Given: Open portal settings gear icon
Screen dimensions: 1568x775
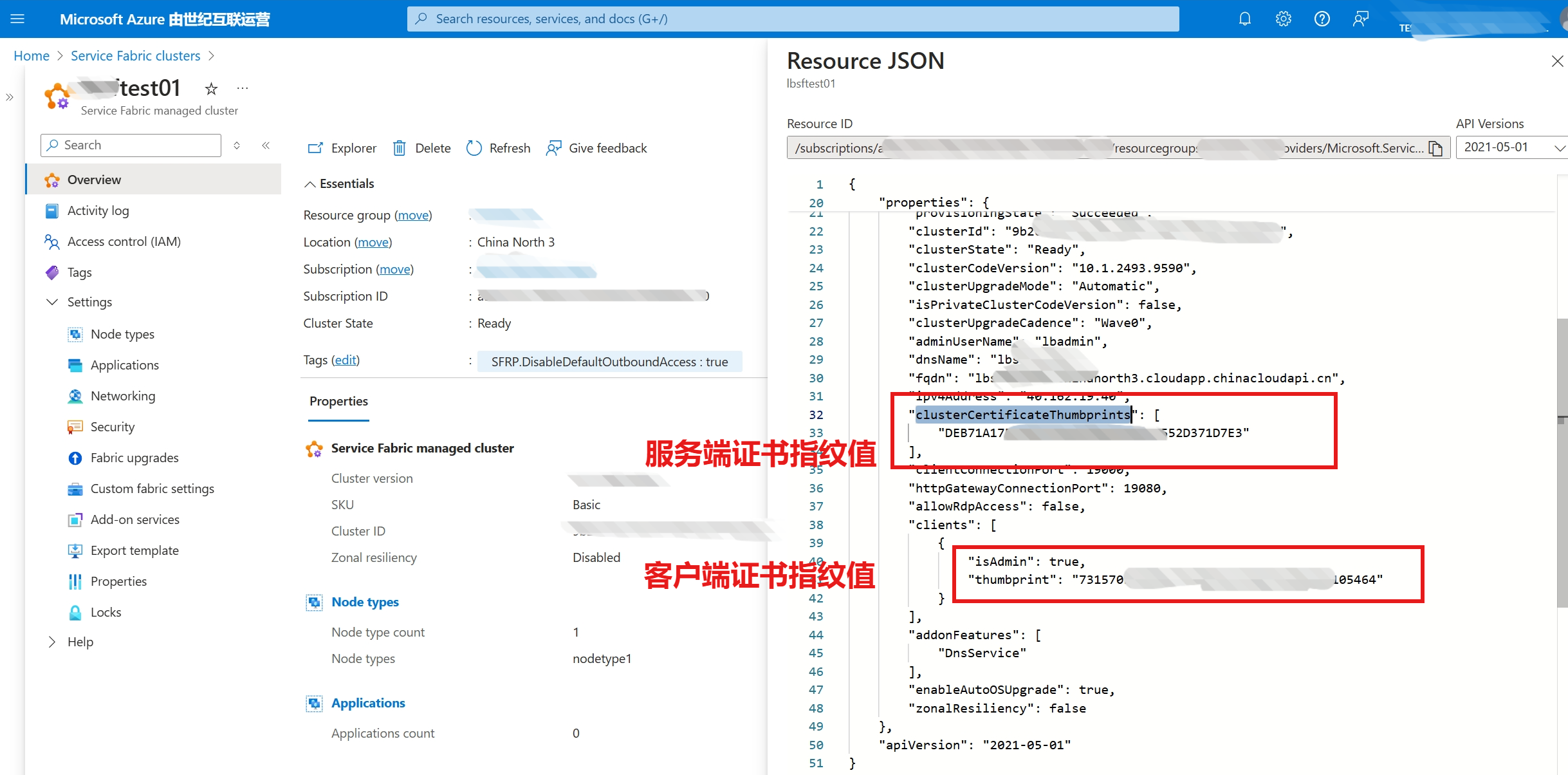Looking at the screenshot, I should 1283,19.
